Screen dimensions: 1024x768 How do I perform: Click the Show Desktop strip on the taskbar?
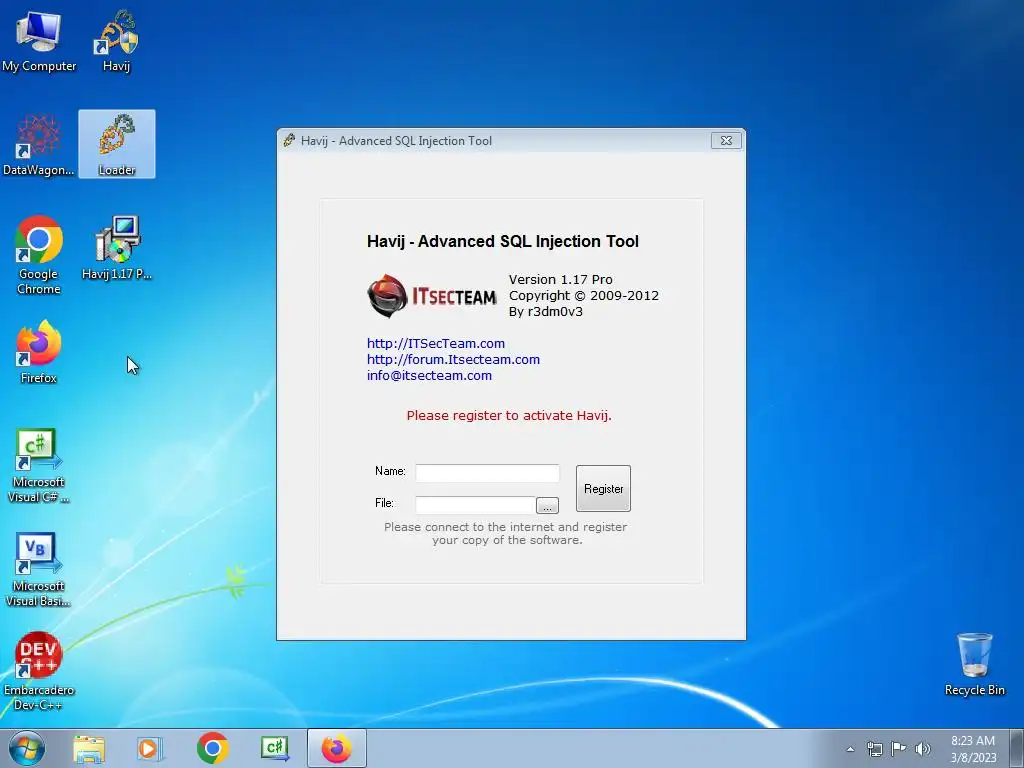pyautogui.click(x=1017, y=748)
